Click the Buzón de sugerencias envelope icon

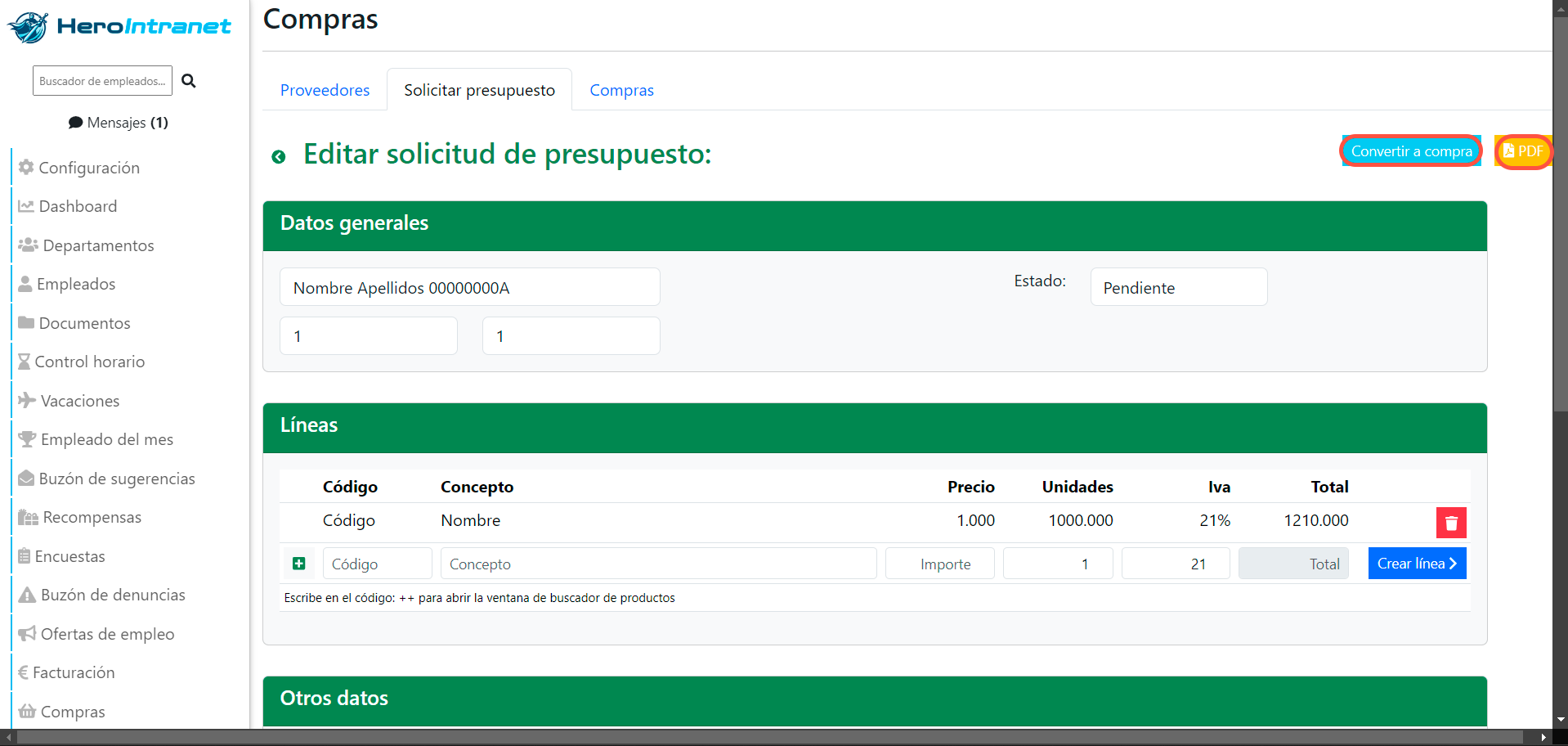pyautogui.click(x=26, y=478)
